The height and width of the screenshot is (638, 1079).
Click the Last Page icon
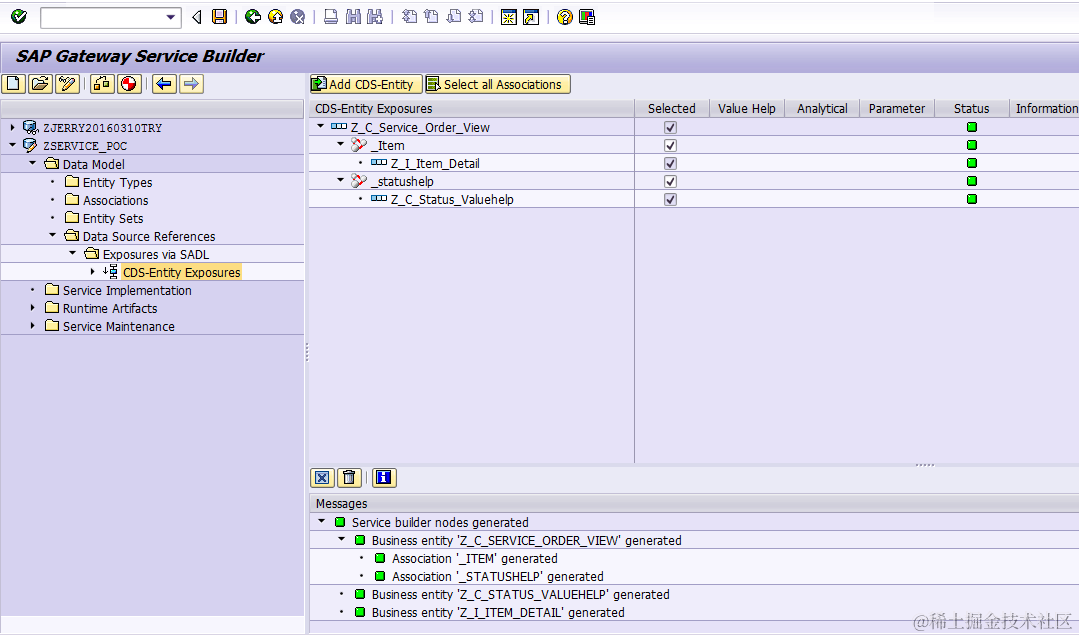click(x=476, y=17)
